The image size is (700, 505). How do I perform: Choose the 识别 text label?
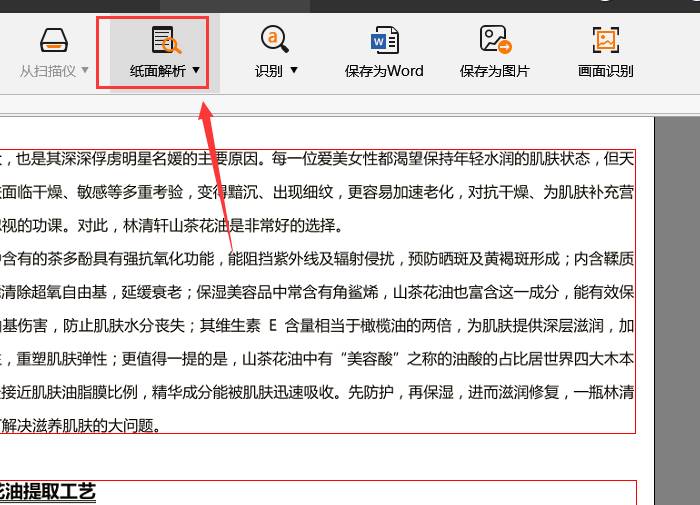269,71
